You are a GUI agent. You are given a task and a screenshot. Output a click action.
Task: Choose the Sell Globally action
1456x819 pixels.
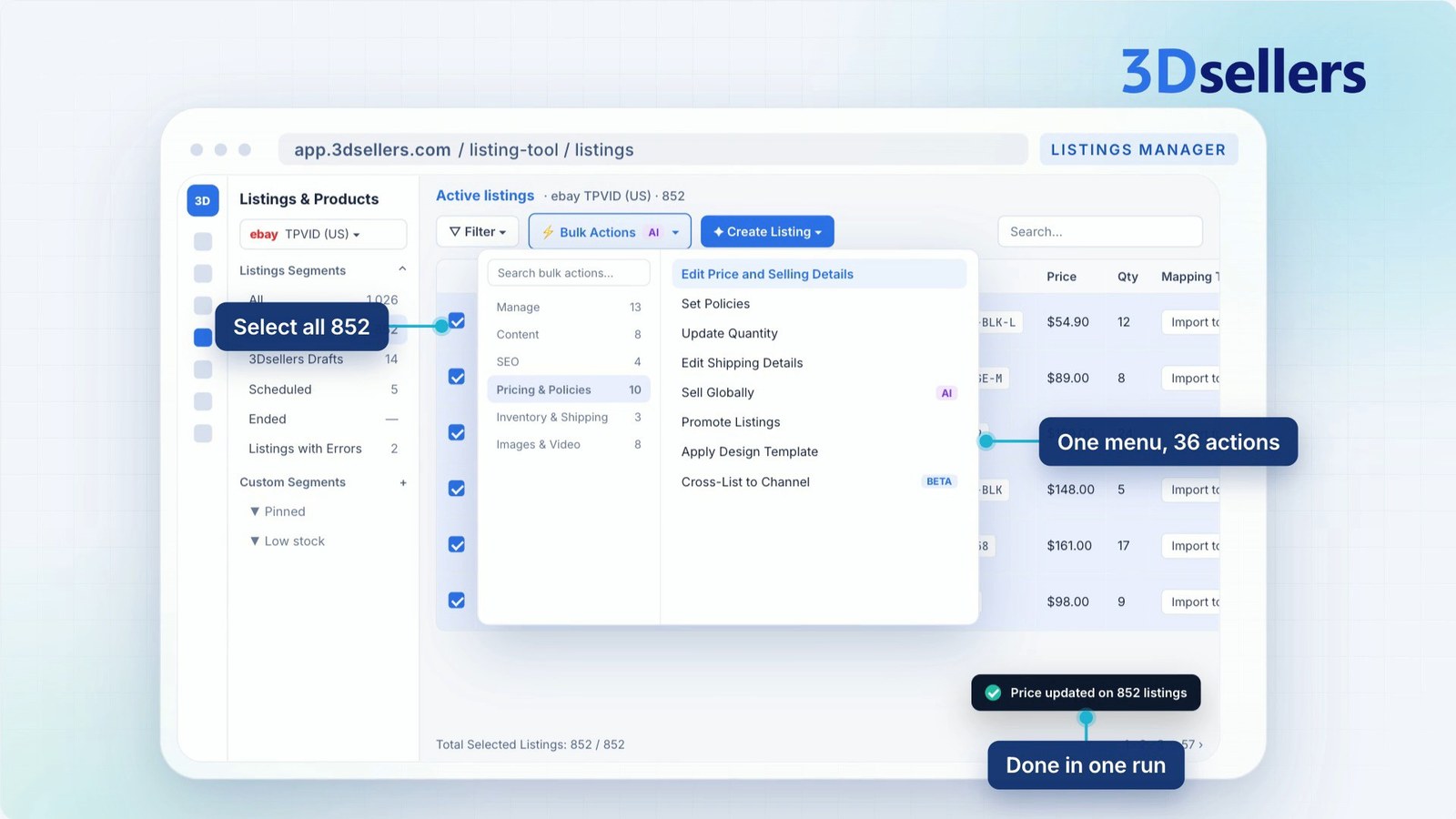pyautogui.click(x=819, y=393)
